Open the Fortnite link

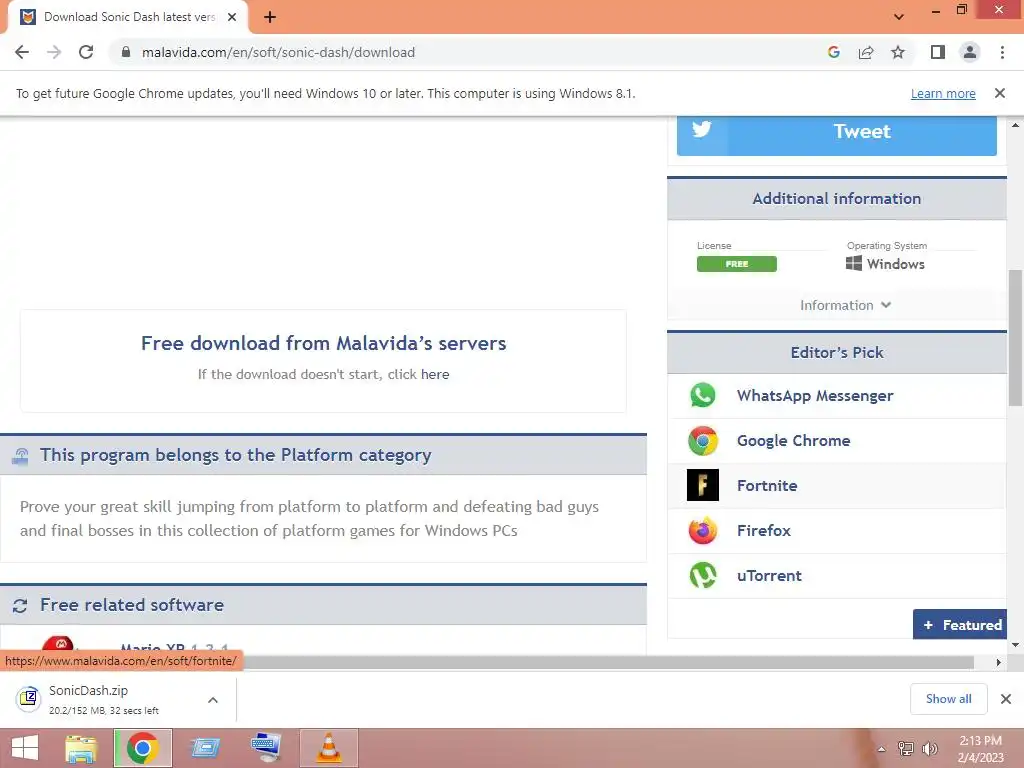(767, 486)
